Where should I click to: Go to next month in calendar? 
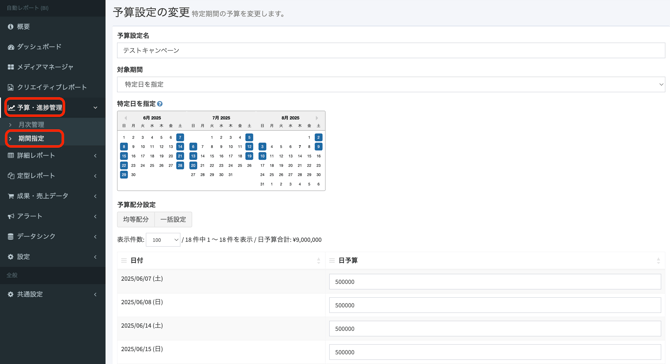pos(317,118)
